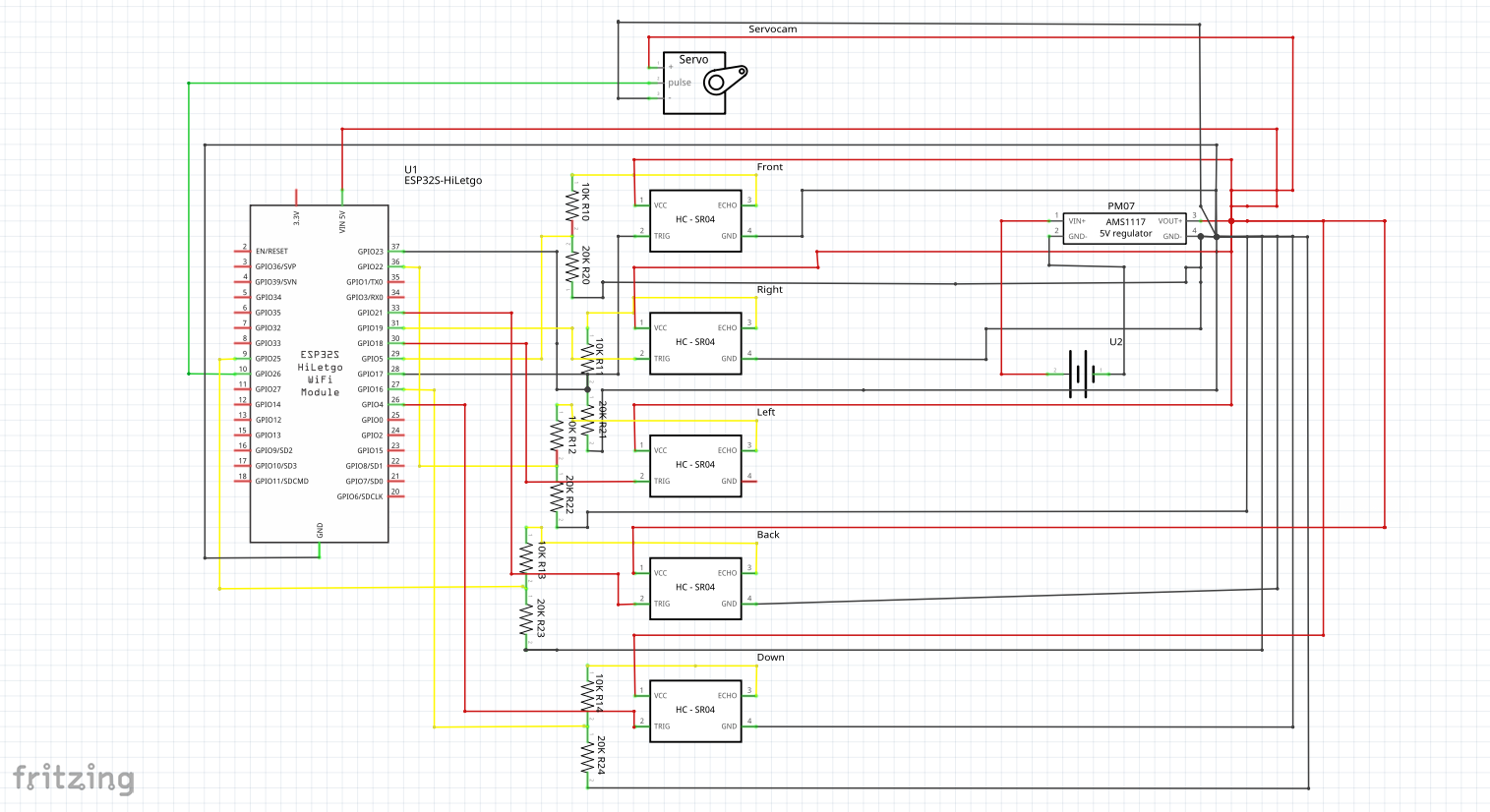Viewport: 1490px width, 812px height.
Task: Click the GPIO16 pin label
Action: 371,389
